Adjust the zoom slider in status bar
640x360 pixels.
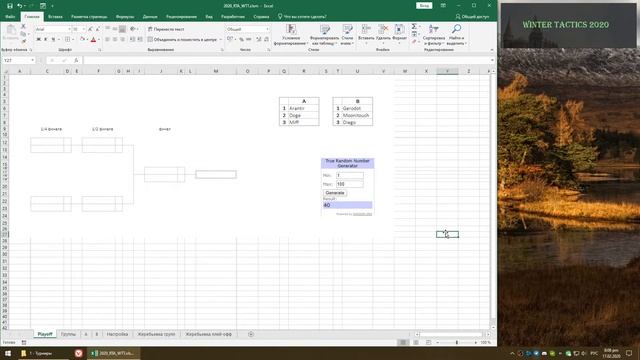point(456,342)
